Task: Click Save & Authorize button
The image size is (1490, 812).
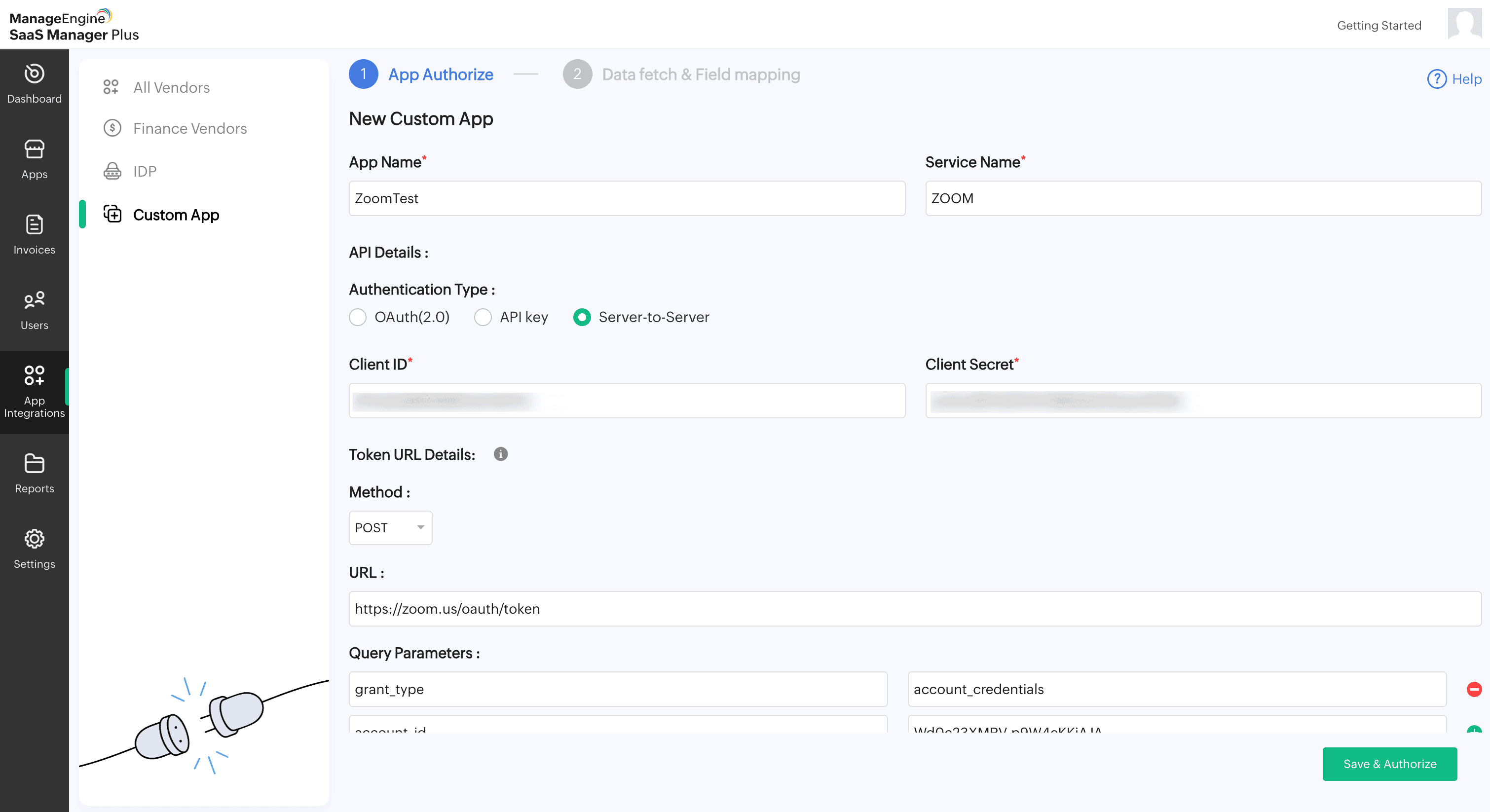Action: [x=1389, y=764]
